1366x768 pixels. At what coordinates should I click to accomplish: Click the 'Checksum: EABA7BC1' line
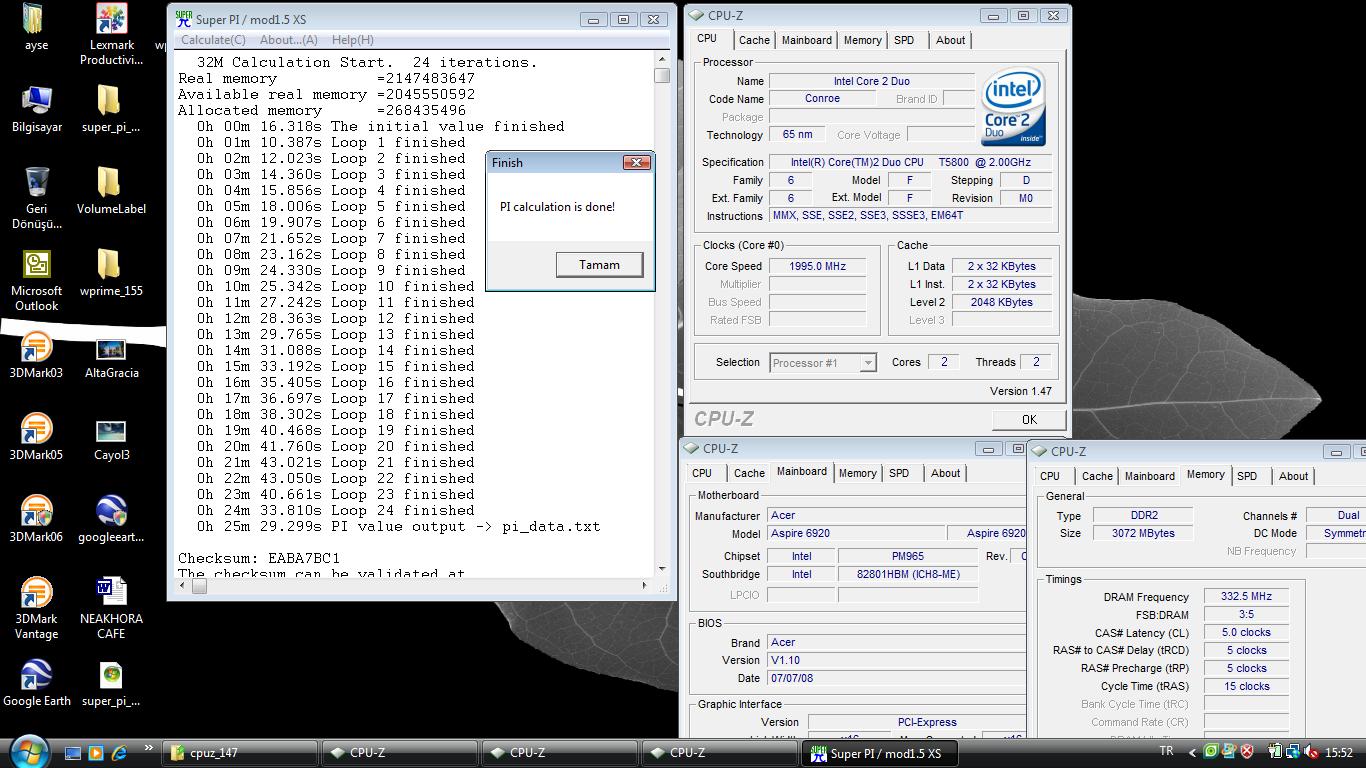coord(259,558)
